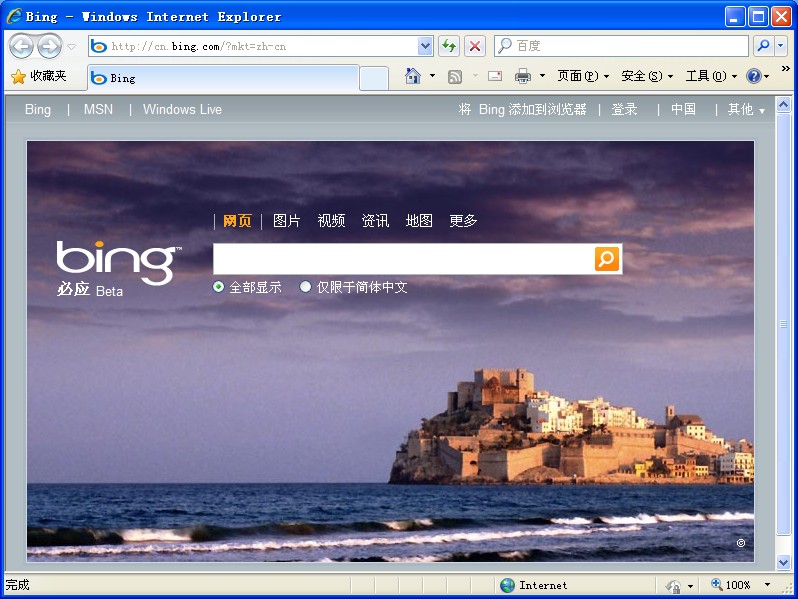Go forward with the Forward arrow button
This screenshot has width=798, height=599.
point(49,47)
